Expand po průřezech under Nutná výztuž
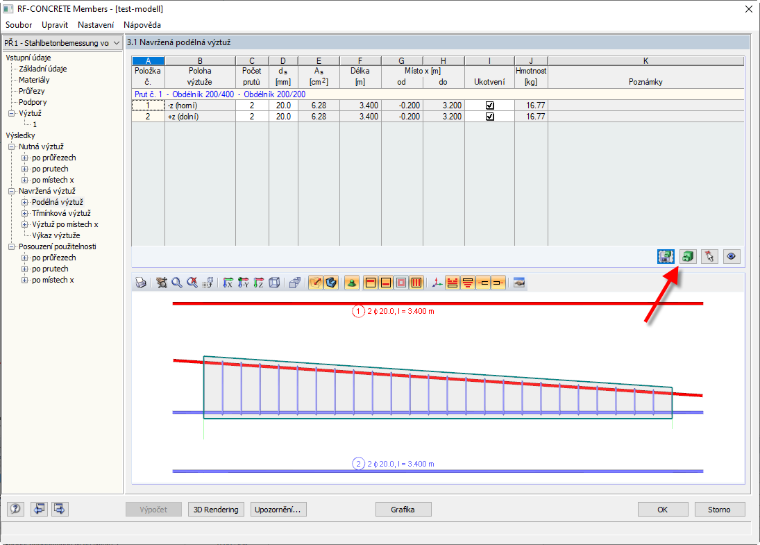760x545 pixels. click(24, 158)
